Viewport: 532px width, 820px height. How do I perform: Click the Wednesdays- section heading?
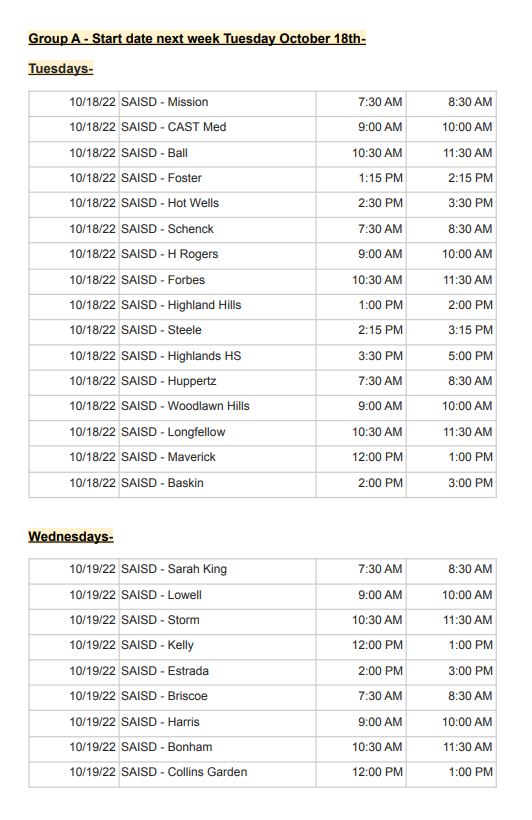click(x=71, y=537)
